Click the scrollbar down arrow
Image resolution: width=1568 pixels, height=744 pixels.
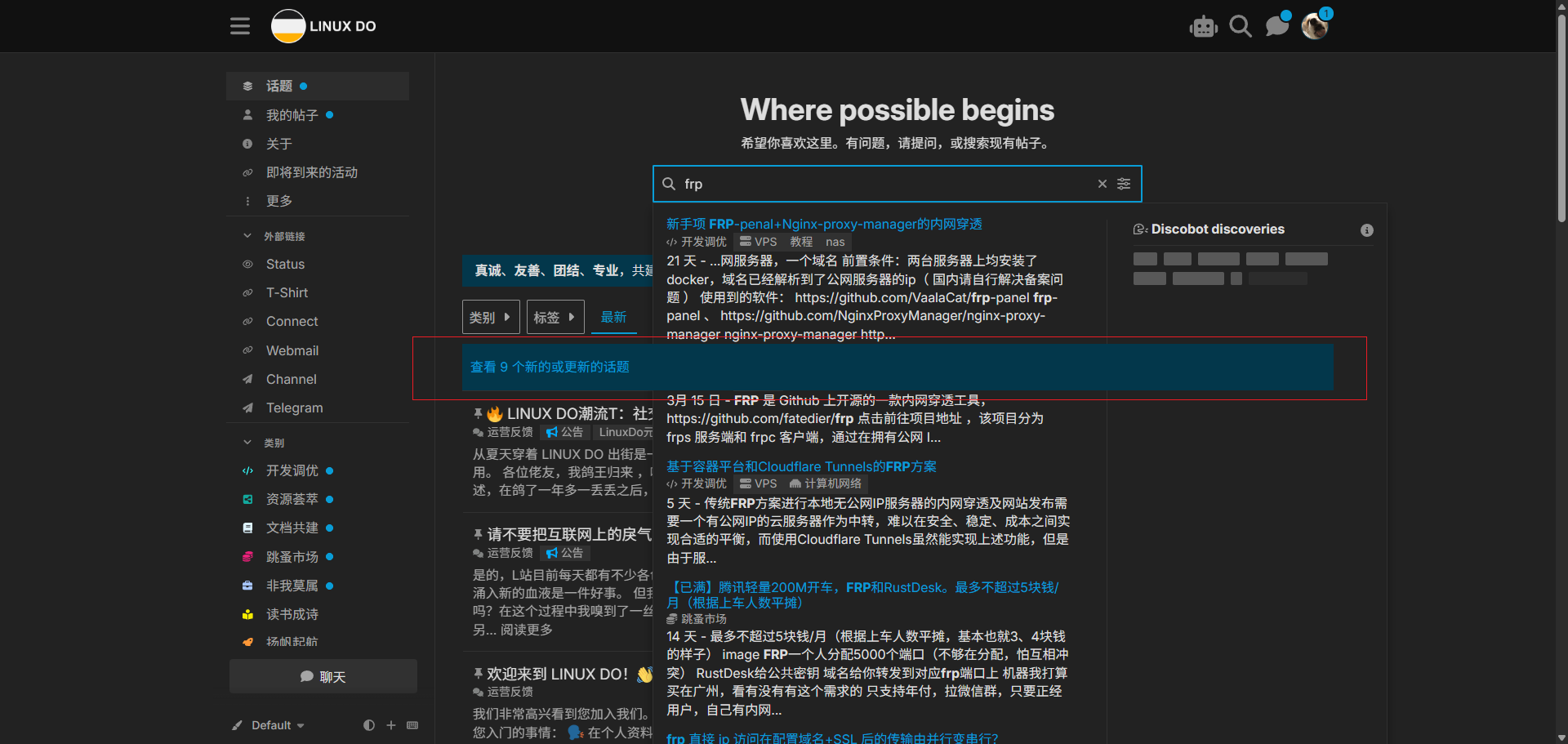pos(1561,738)
